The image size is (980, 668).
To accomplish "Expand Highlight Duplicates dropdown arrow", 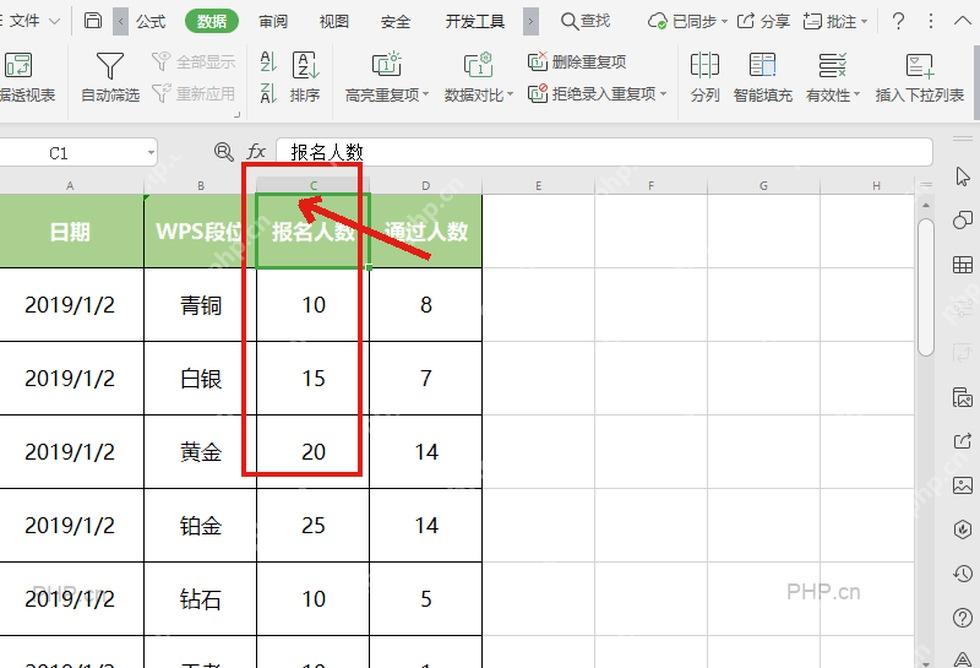I will pyautogui.click(x=426, y=95).
